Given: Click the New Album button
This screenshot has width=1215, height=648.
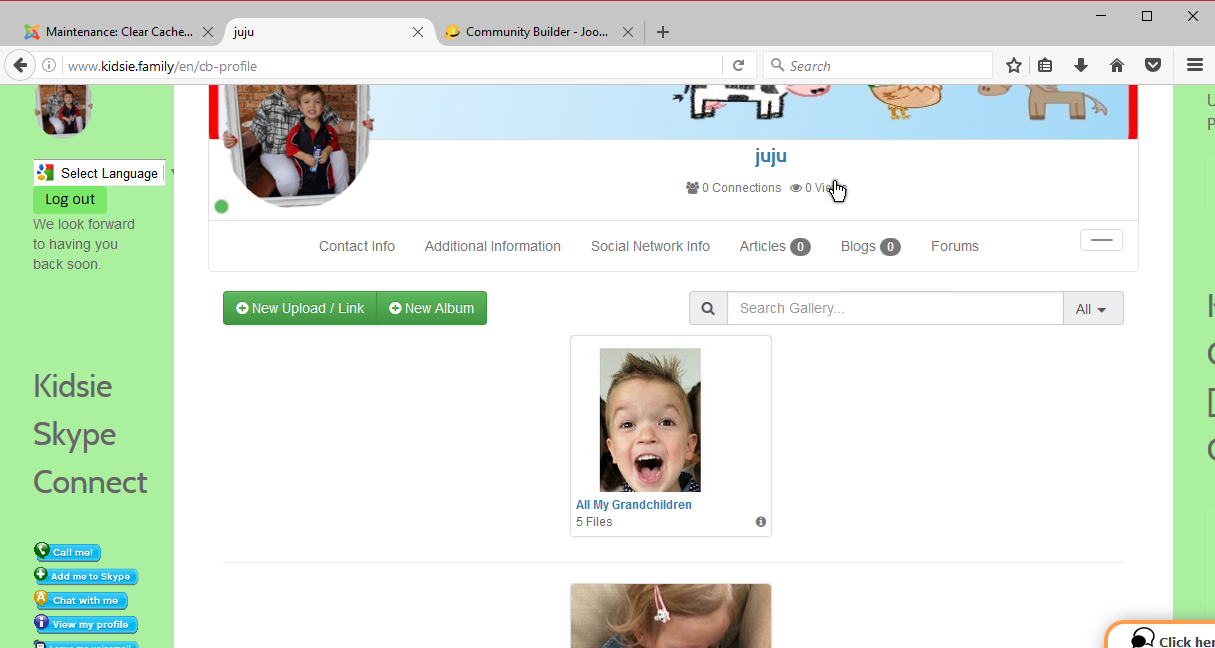Looking at the screenshot, I should coord(432,309).
